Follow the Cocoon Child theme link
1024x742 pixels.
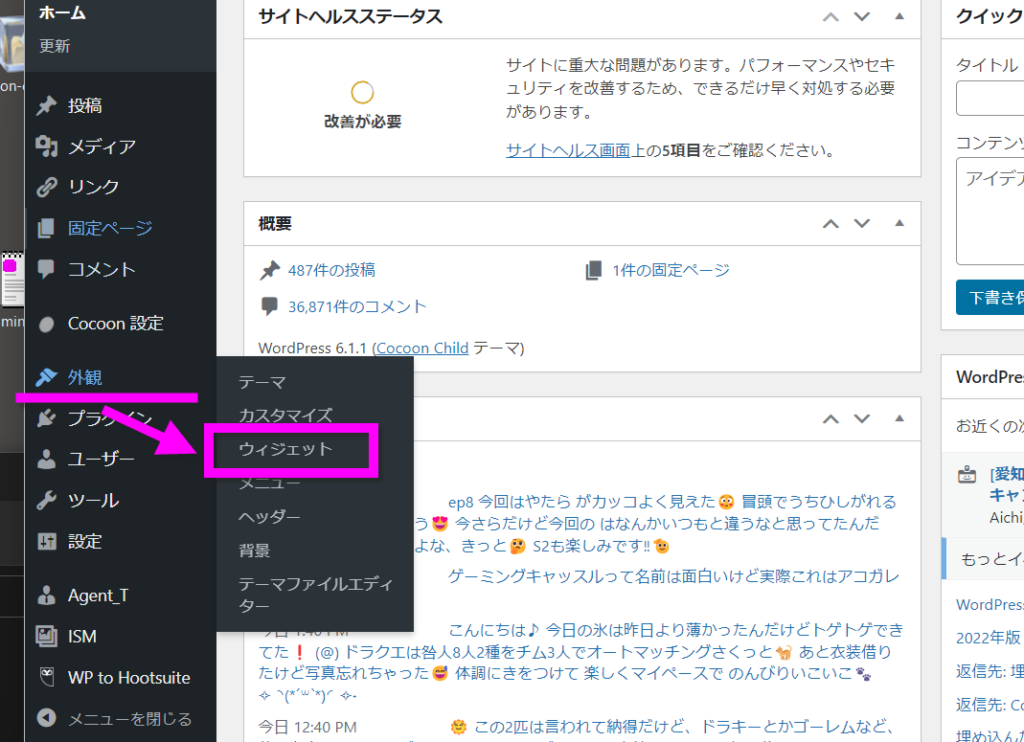[420, 348]
